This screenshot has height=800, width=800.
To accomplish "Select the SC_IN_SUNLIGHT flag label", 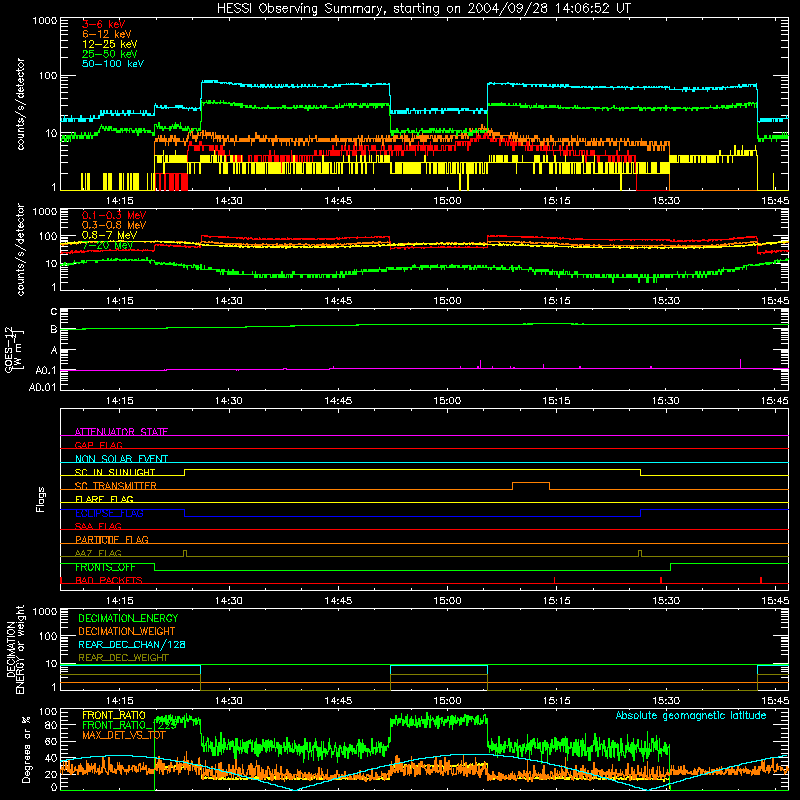I will pyautogui.click(x=114, y=472).
